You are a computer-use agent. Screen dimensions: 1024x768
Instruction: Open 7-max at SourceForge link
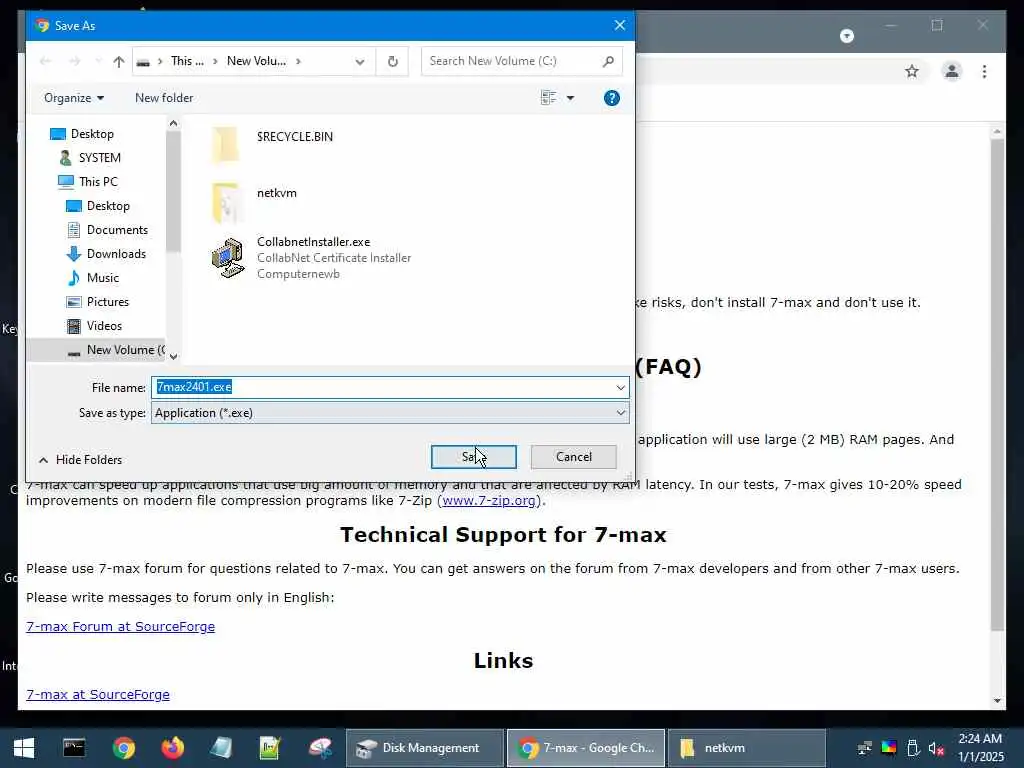[x=98, y=694]
